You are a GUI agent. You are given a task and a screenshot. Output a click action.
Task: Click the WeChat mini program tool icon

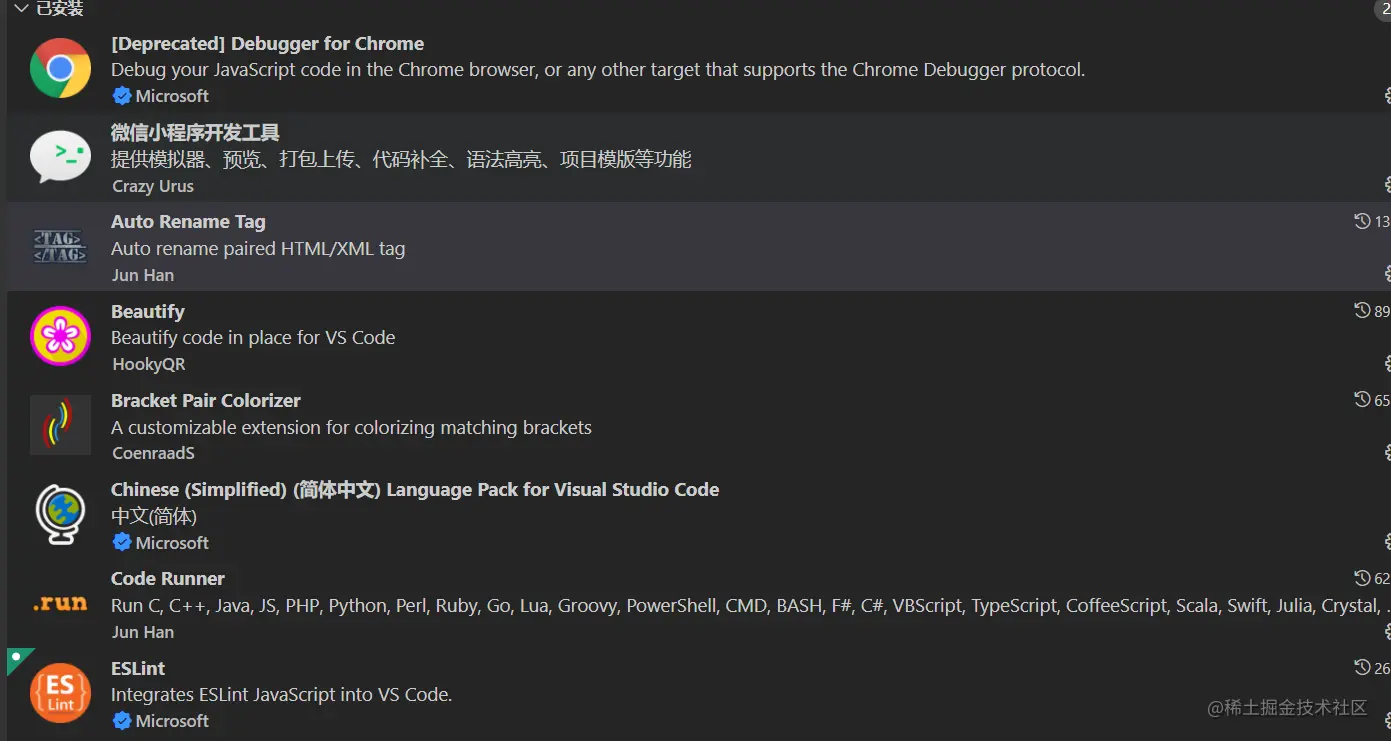[60, 157]
